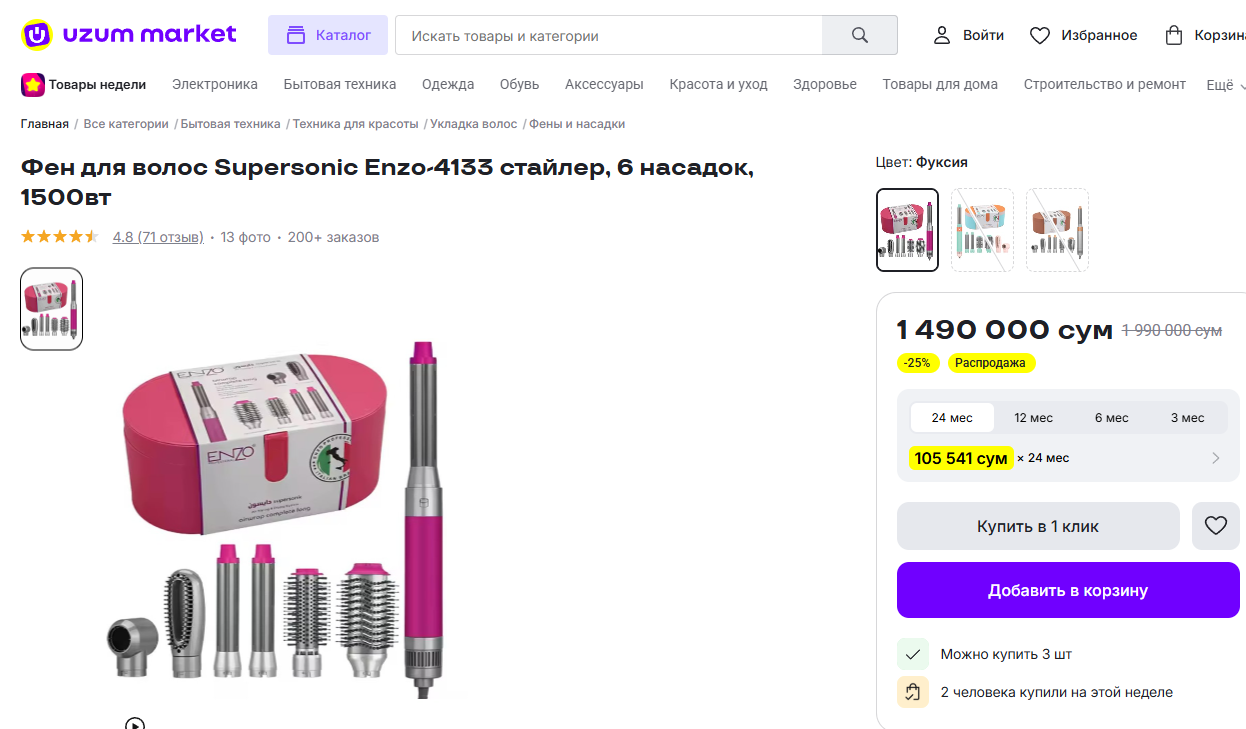Play the product video icon

[135, 723]
